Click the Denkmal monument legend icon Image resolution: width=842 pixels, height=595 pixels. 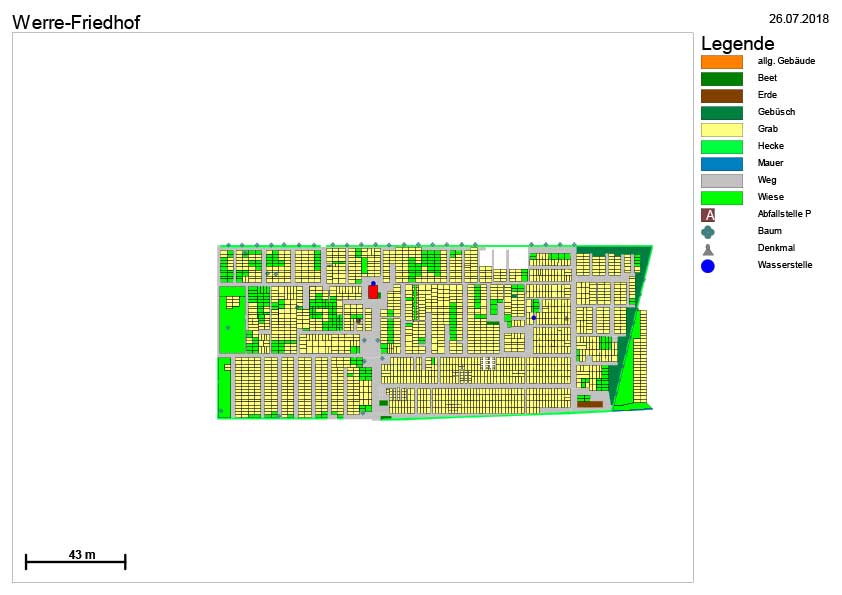708,250
